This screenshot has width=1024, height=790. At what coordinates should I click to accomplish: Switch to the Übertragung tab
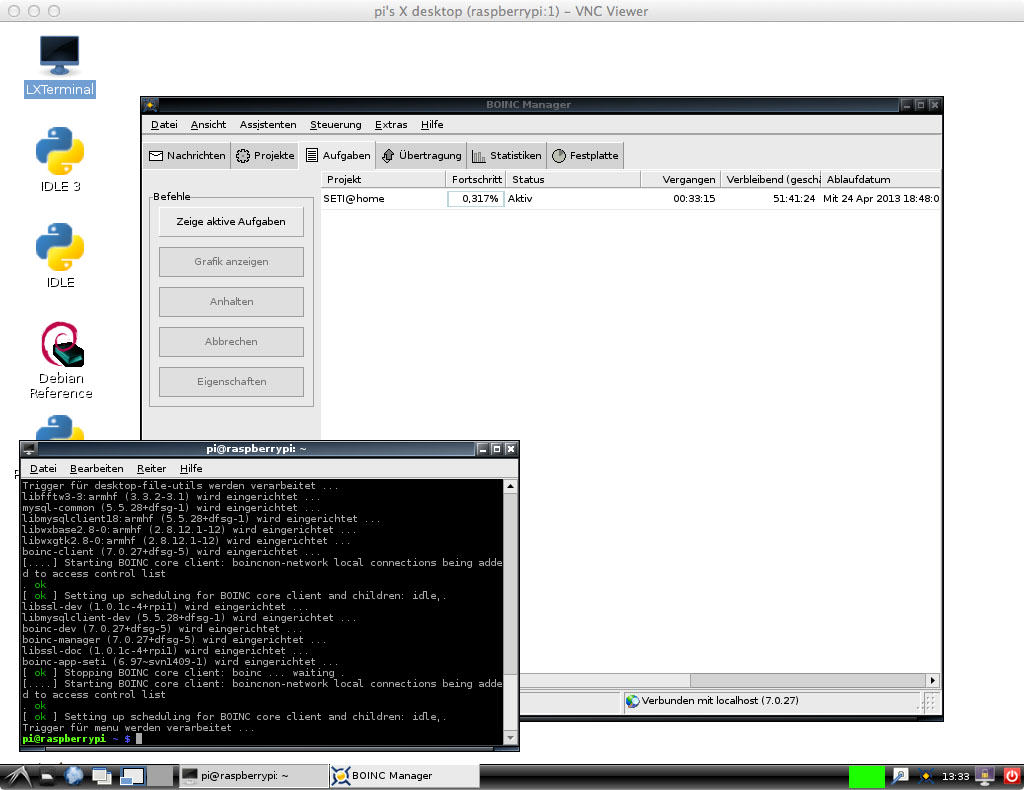pos(421,155)
